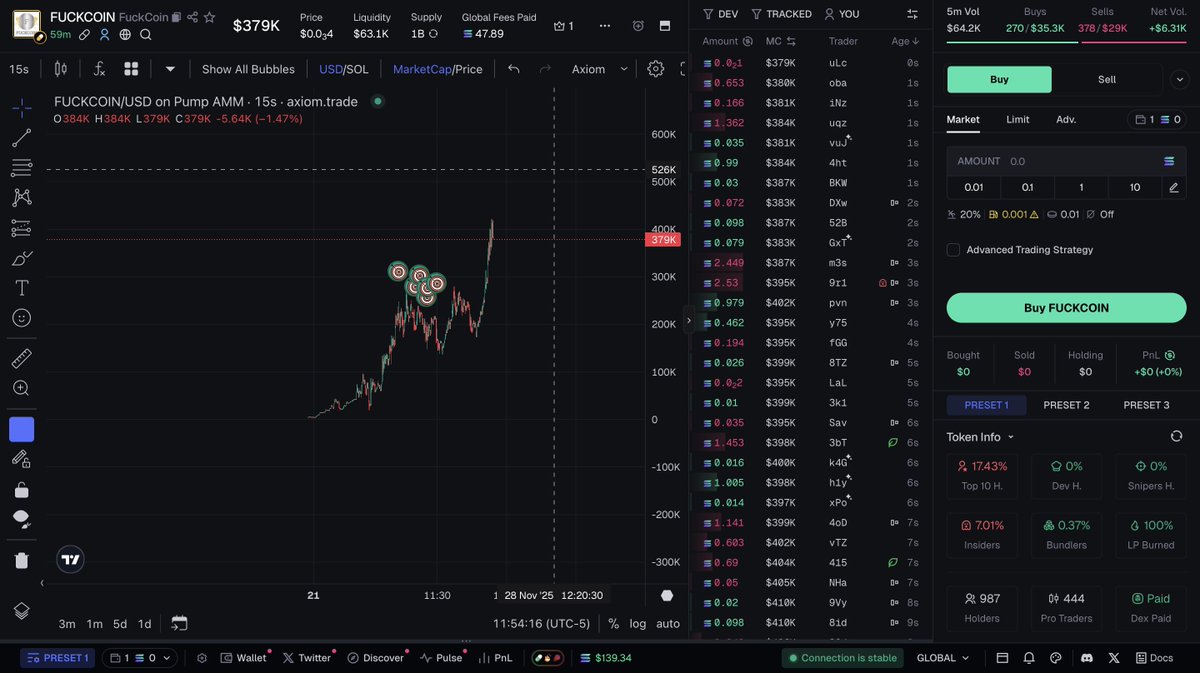Open the three-dot more options menu
The width and height of the screenshot is (1200, 673).
(604, 26)
